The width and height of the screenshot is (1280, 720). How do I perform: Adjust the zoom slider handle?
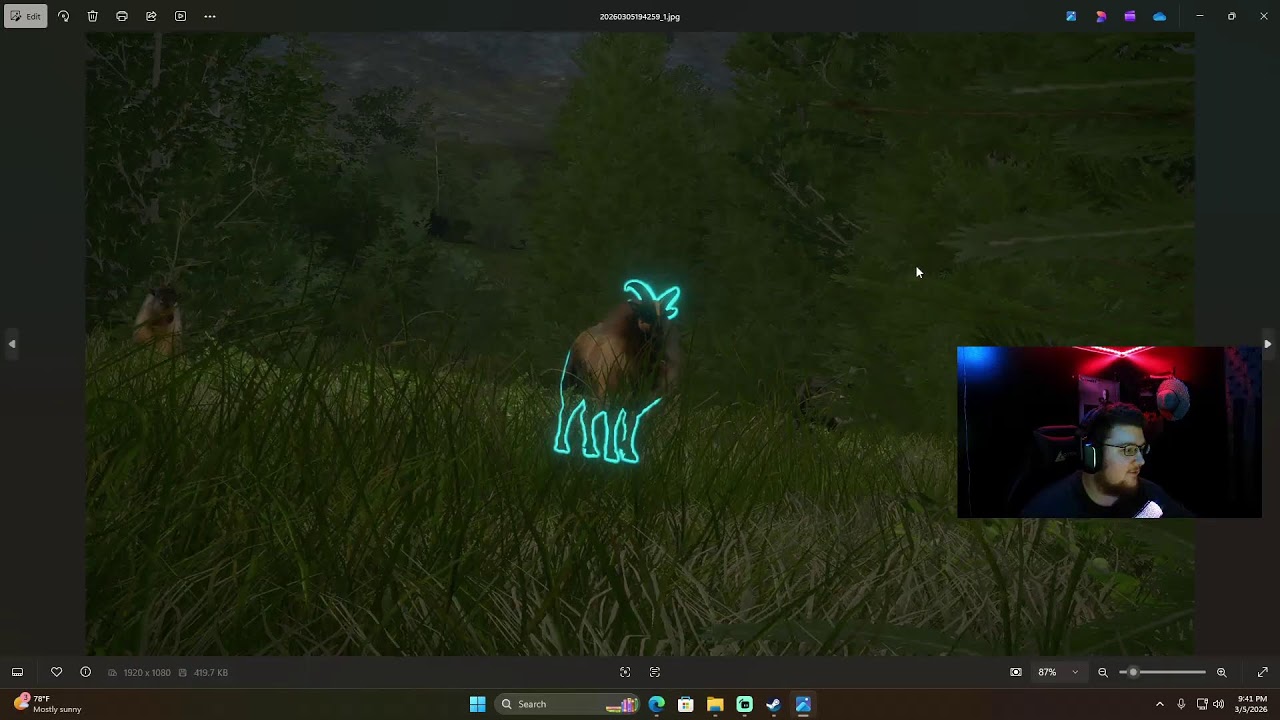click(x=1133, y=672)
